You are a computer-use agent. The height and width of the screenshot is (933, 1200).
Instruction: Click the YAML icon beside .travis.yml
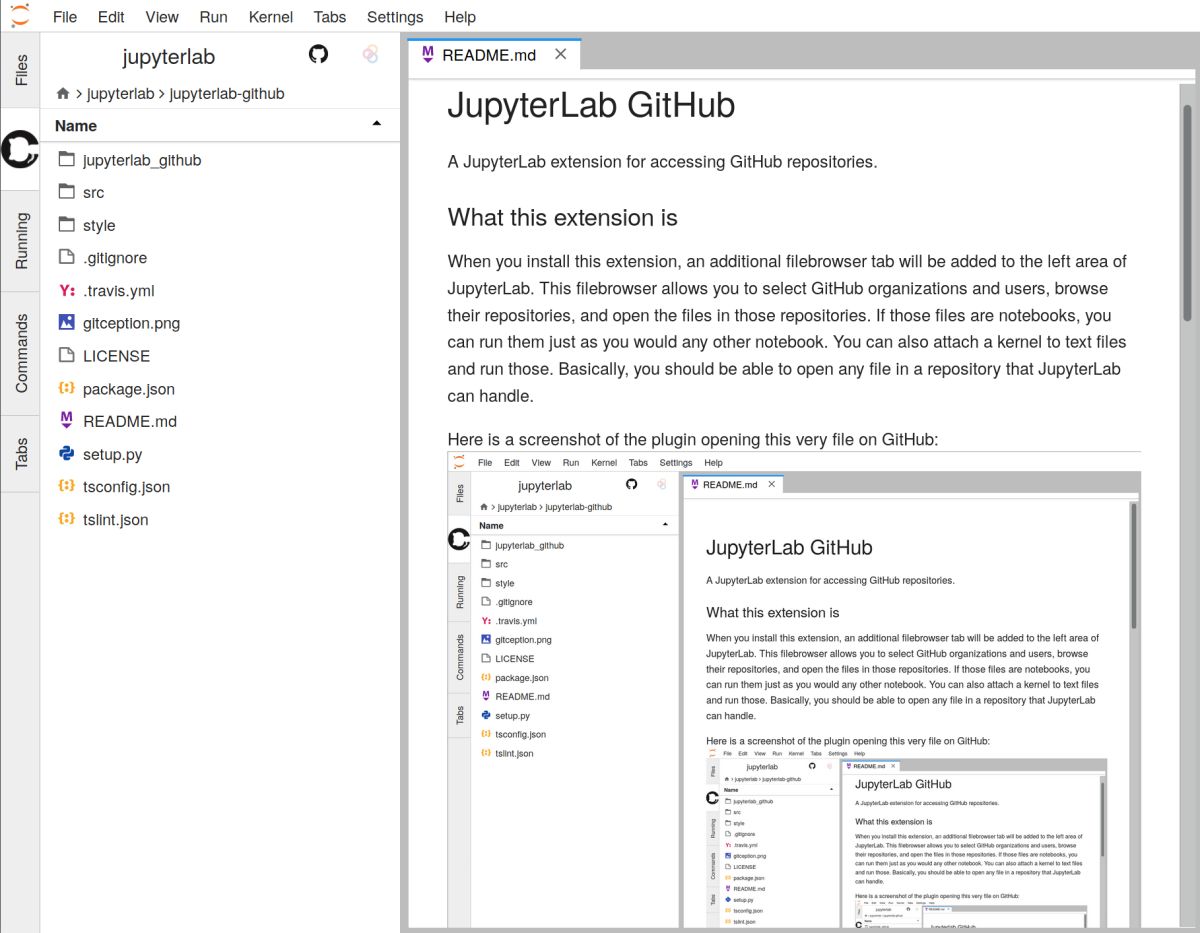66,290
